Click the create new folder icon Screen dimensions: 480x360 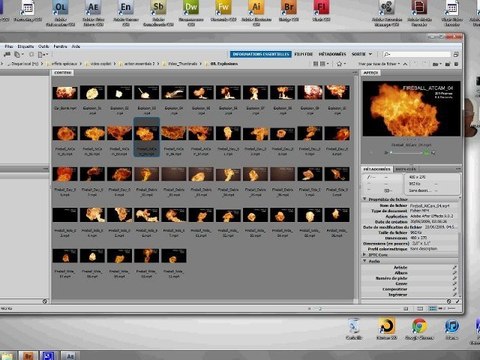click(448, 64)
